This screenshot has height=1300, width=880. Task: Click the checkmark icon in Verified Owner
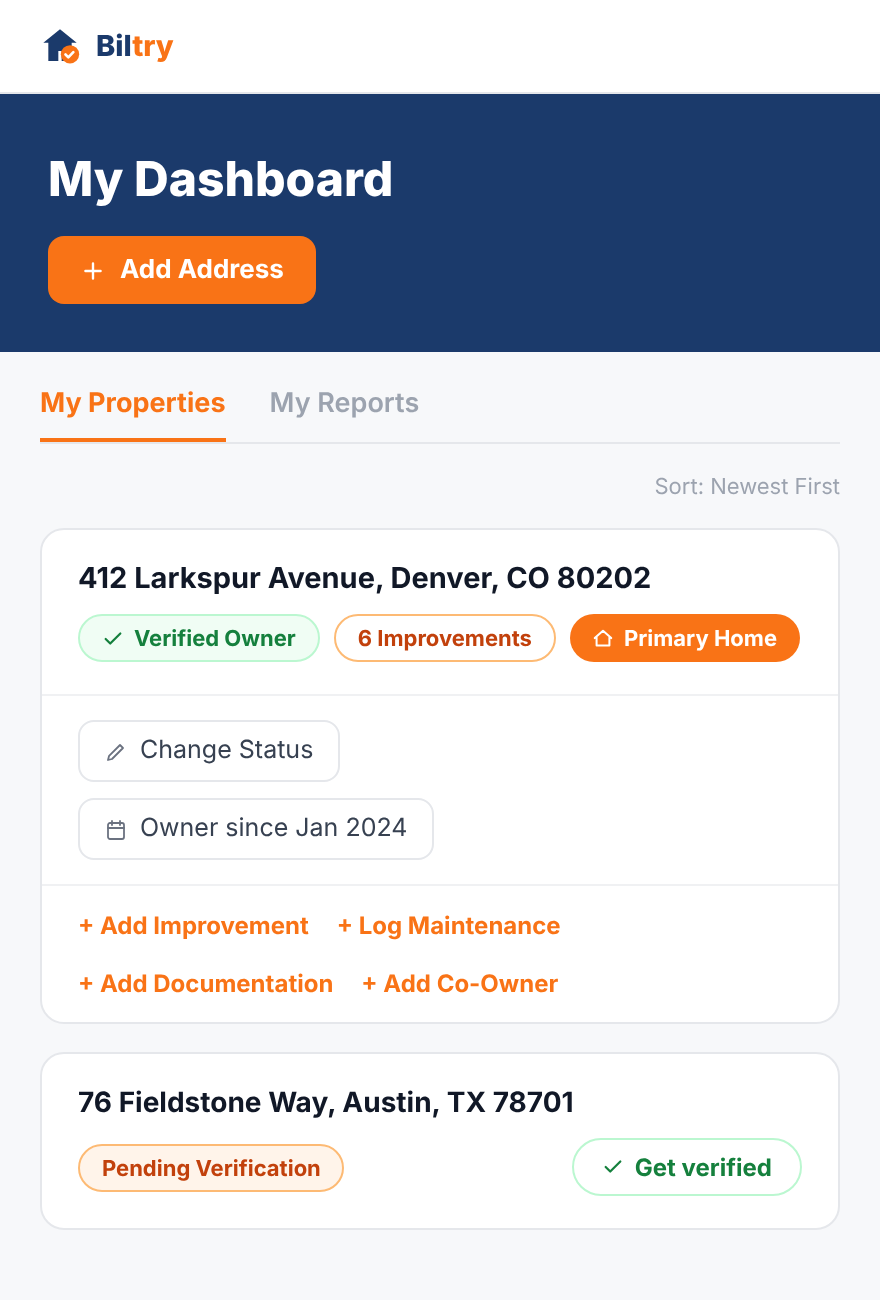113,639
